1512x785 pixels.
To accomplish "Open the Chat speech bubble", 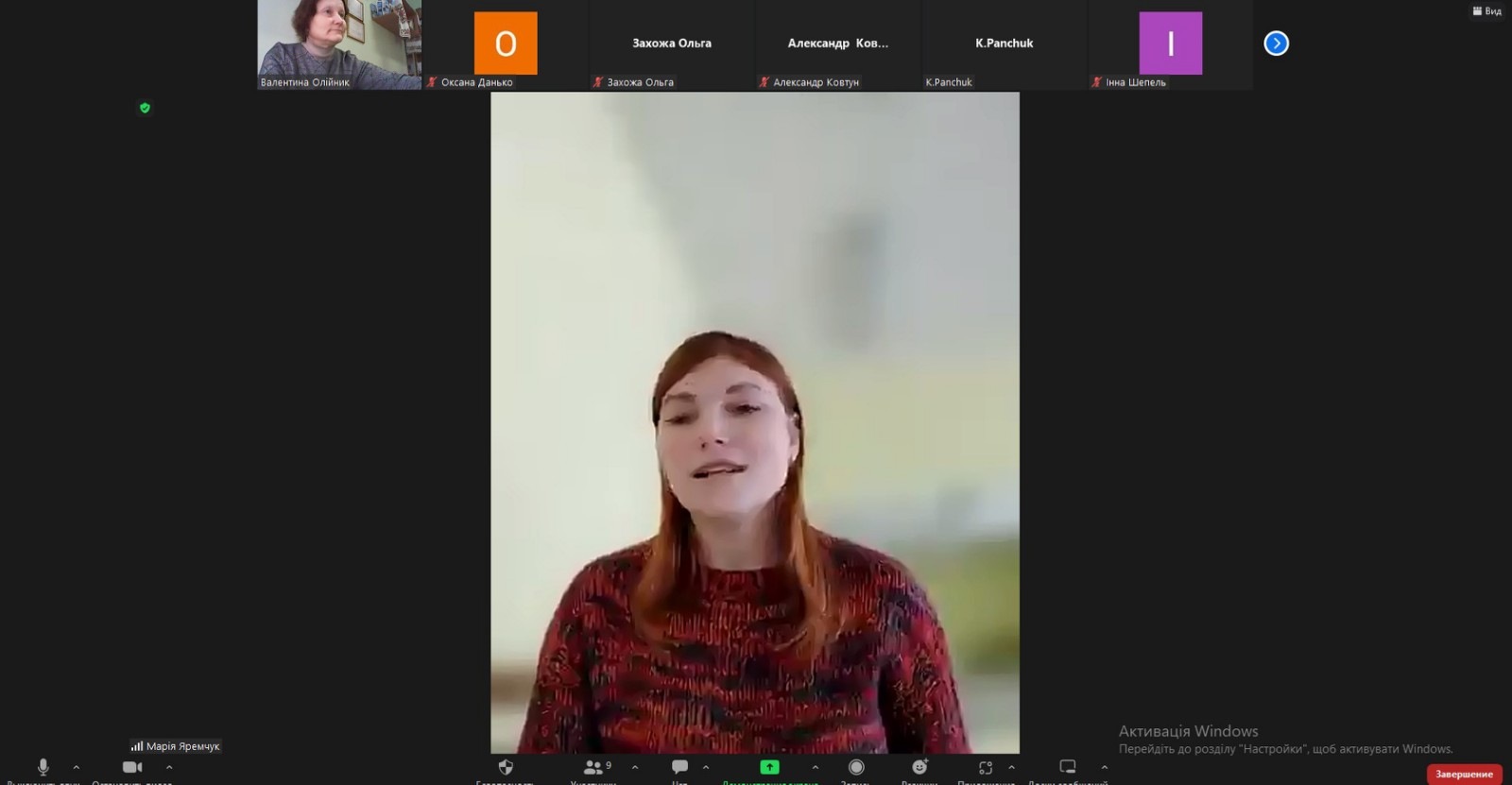I will (x=679, y=767).
